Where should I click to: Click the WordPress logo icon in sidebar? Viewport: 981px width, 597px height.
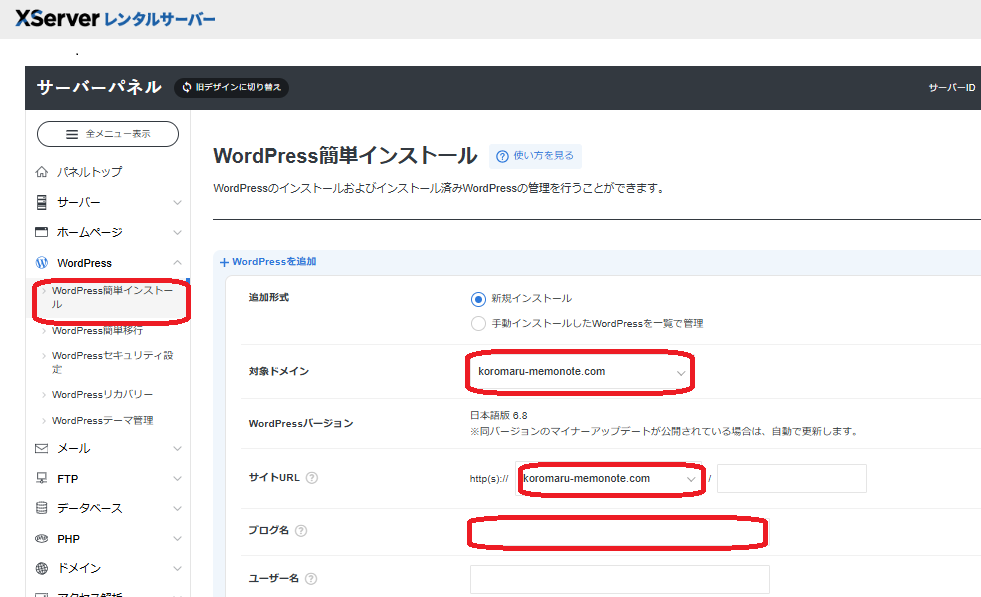coord(41,263)
